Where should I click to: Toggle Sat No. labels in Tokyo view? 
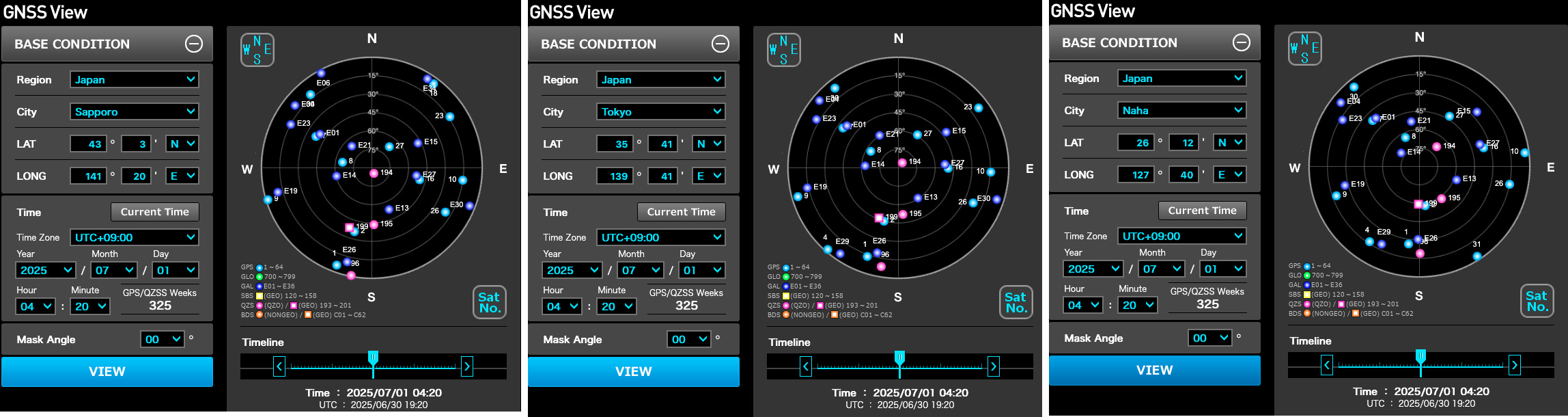coord(1016,302)
